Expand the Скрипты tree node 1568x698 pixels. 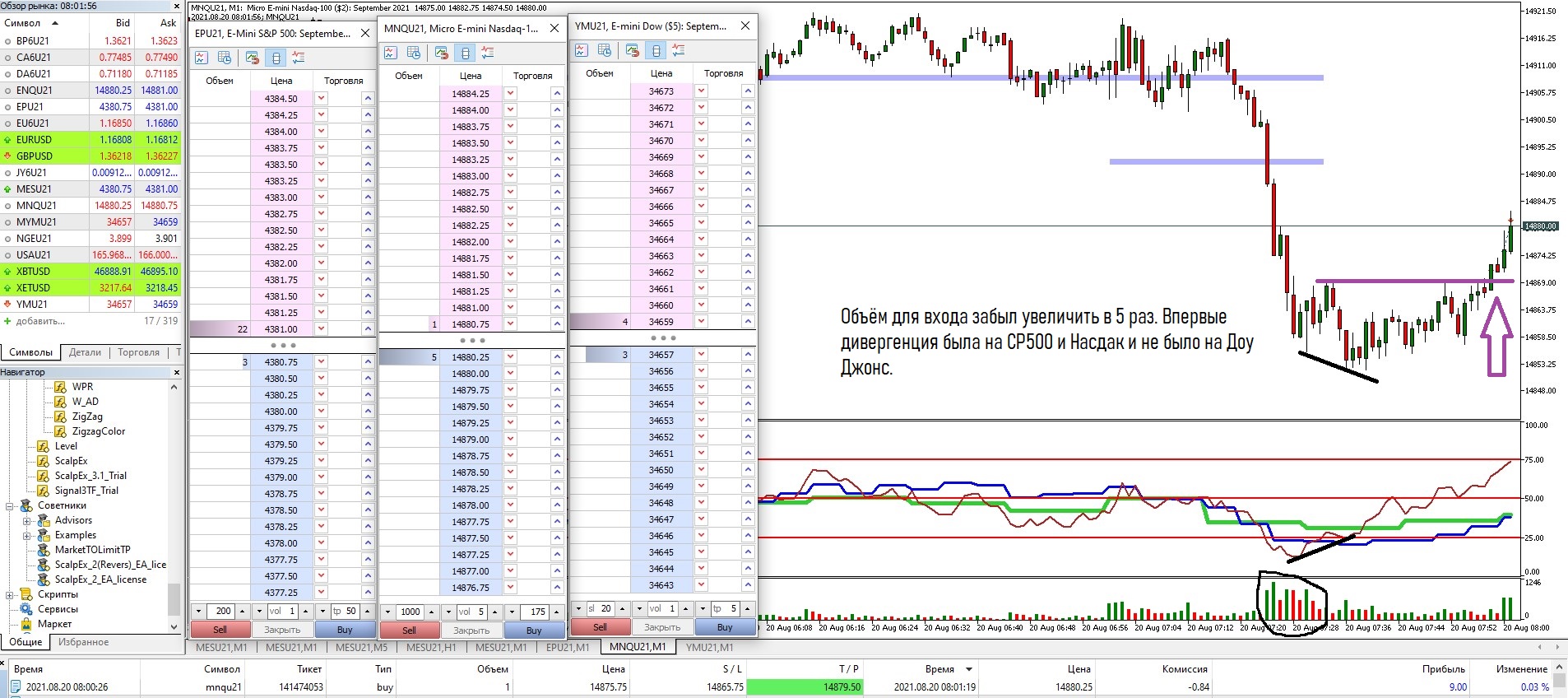(x=9, y=594)
